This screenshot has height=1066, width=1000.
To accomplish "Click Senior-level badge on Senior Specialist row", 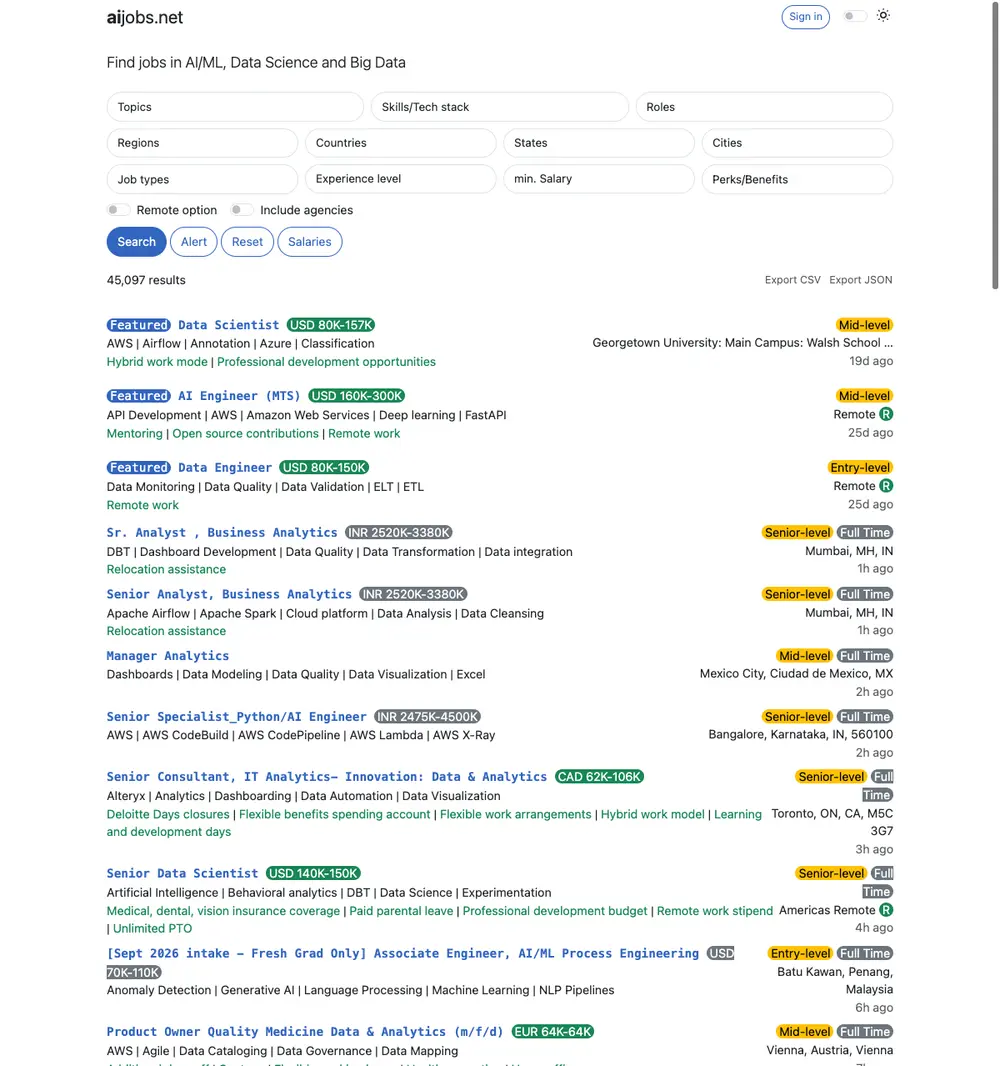I will click(797, 717).
